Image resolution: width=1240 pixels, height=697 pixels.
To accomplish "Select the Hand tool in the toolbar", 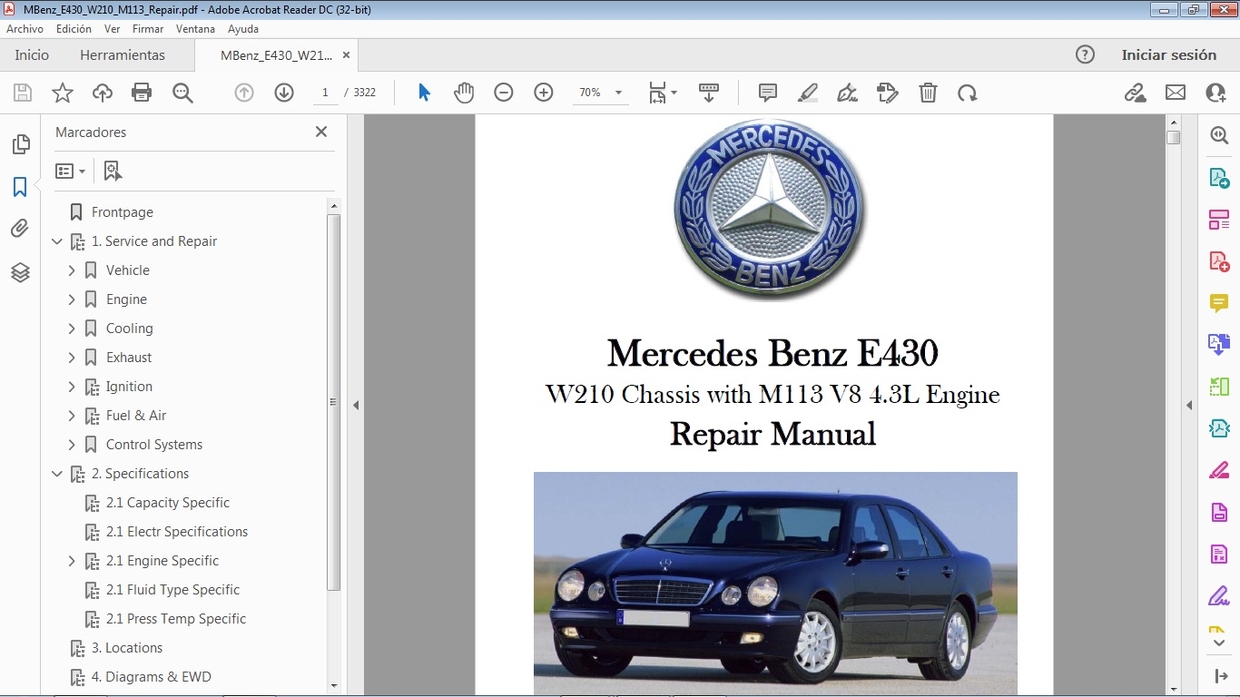I will tap(464, 92).
